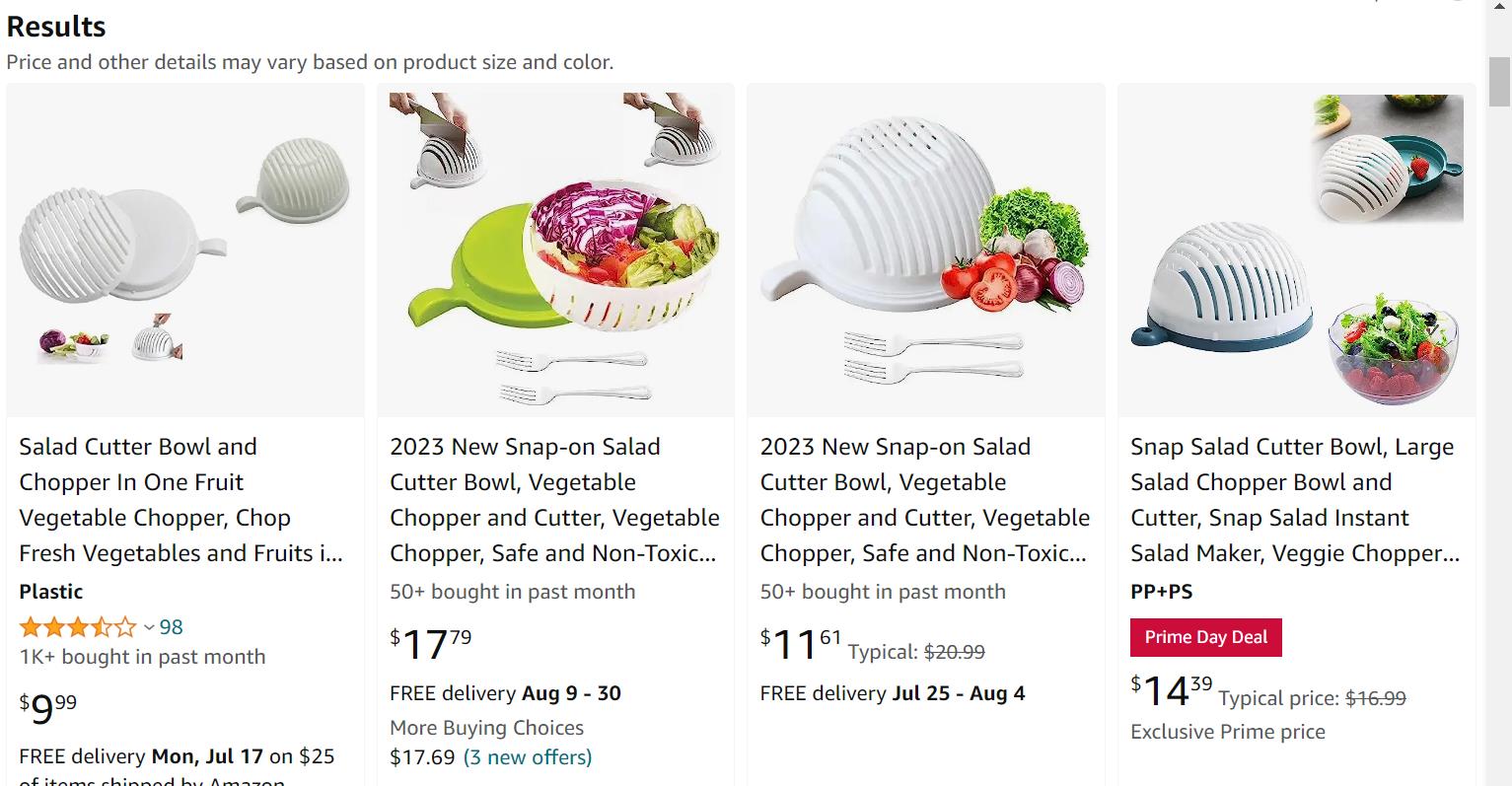
Task: Expand the rating breakdown chevron next to 98
Action: point(149,627)
